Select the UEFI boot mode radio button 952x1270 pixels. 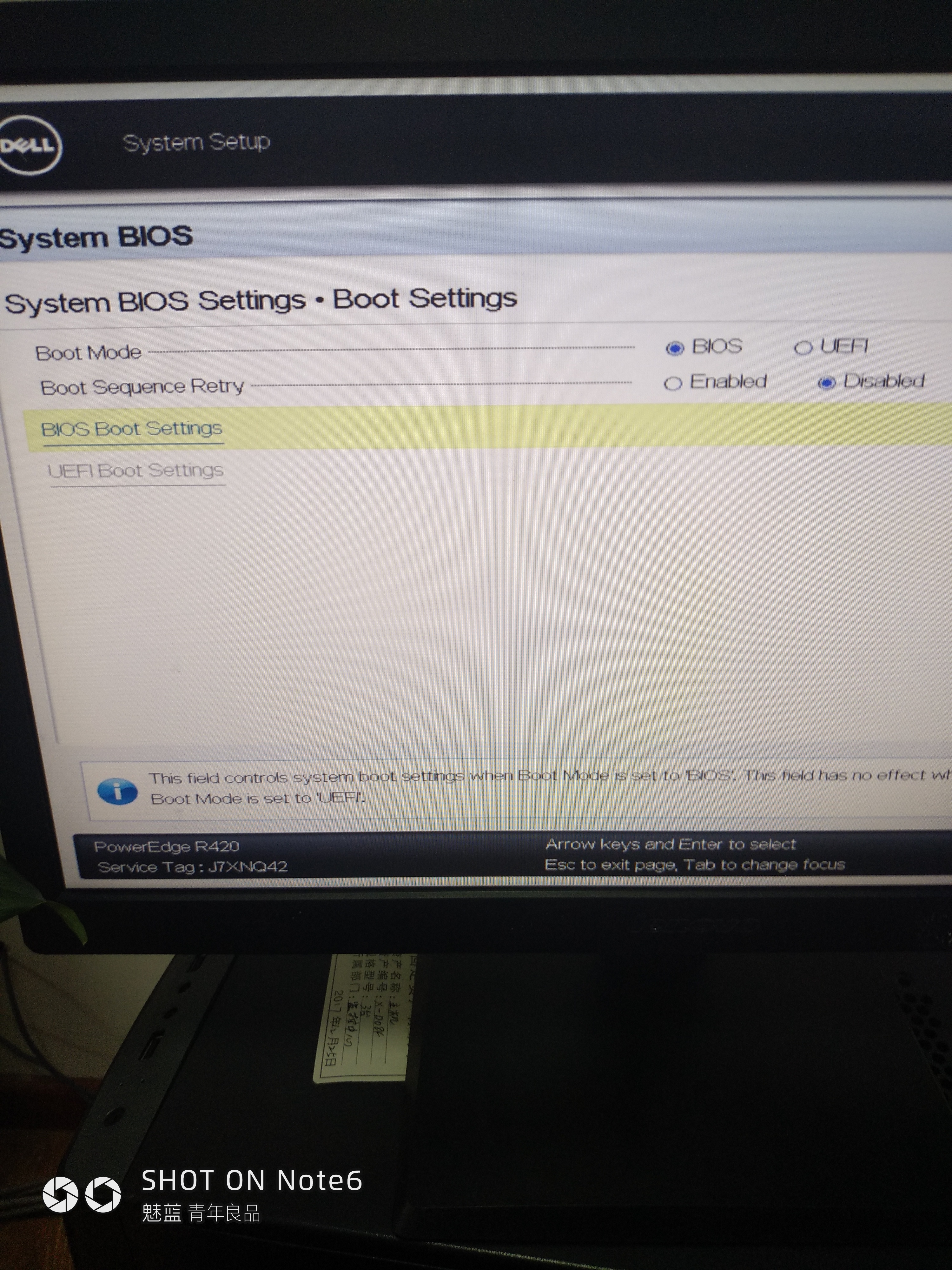(x=803, y=347)
